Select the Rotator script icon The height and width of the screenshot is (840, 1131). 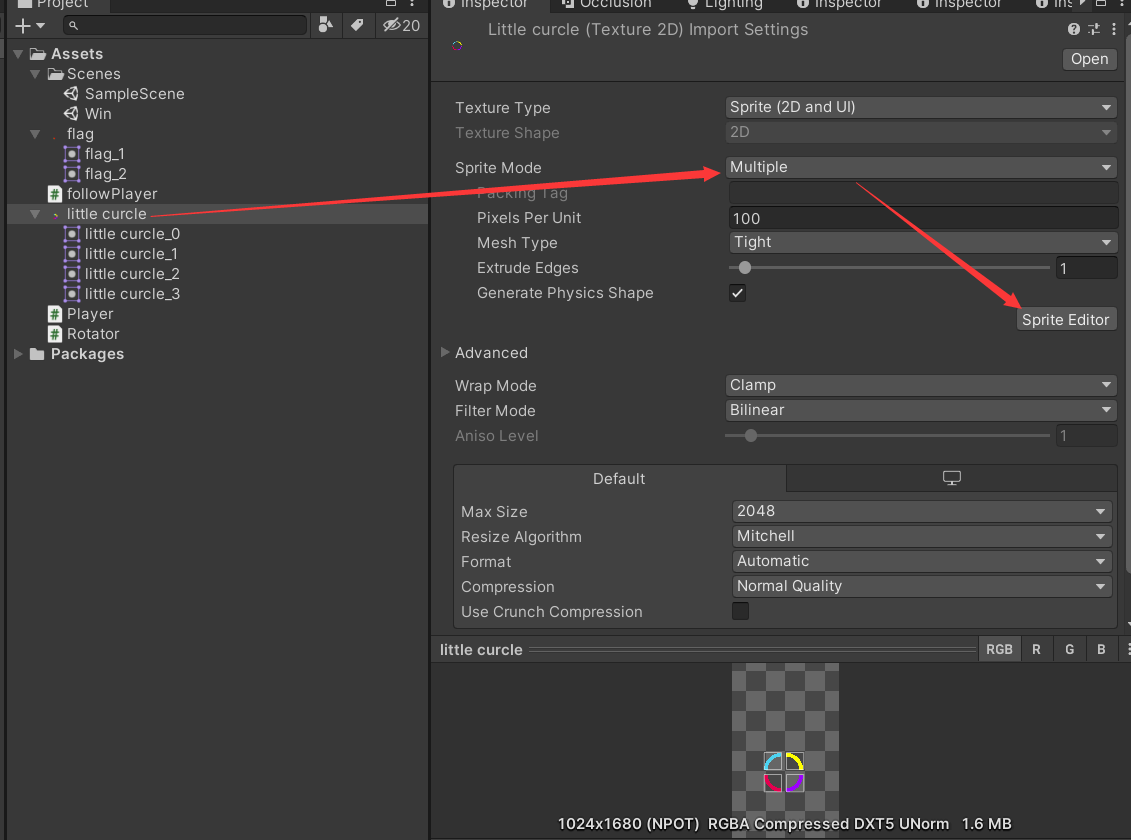[55, 334]
